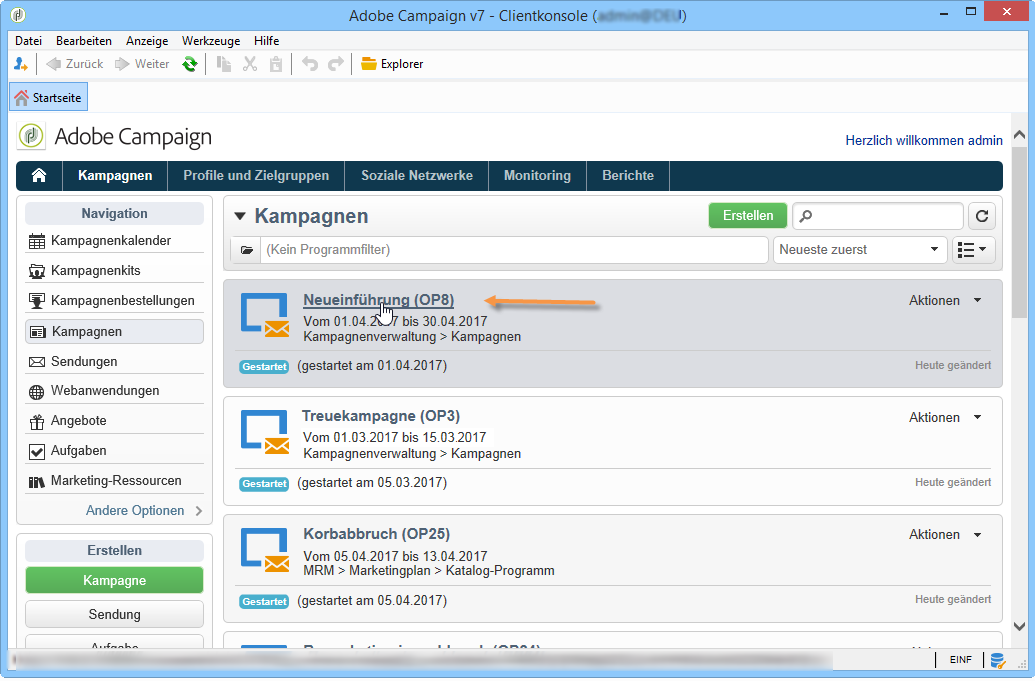This screenshot has height=681, width=1035.
Task: Select Kampagnenkalender in the navigation
Action: [x=114, y=241]
